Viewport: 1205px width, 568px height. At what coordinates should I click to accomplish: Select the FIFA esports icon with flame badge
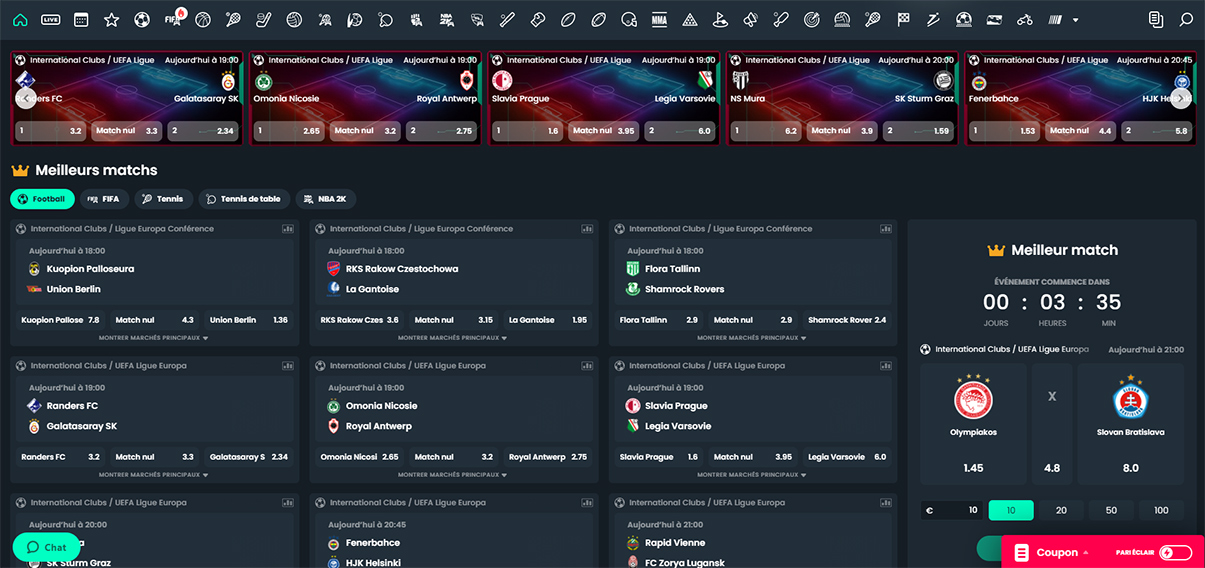(174, 18)
